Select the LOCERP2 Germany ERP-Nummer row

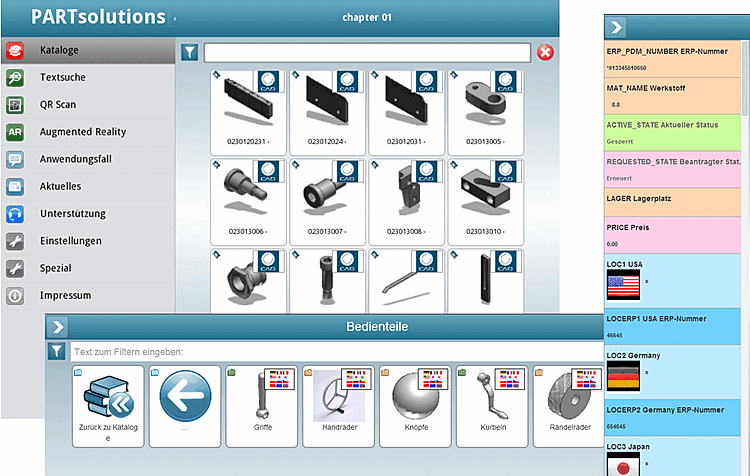673,418
